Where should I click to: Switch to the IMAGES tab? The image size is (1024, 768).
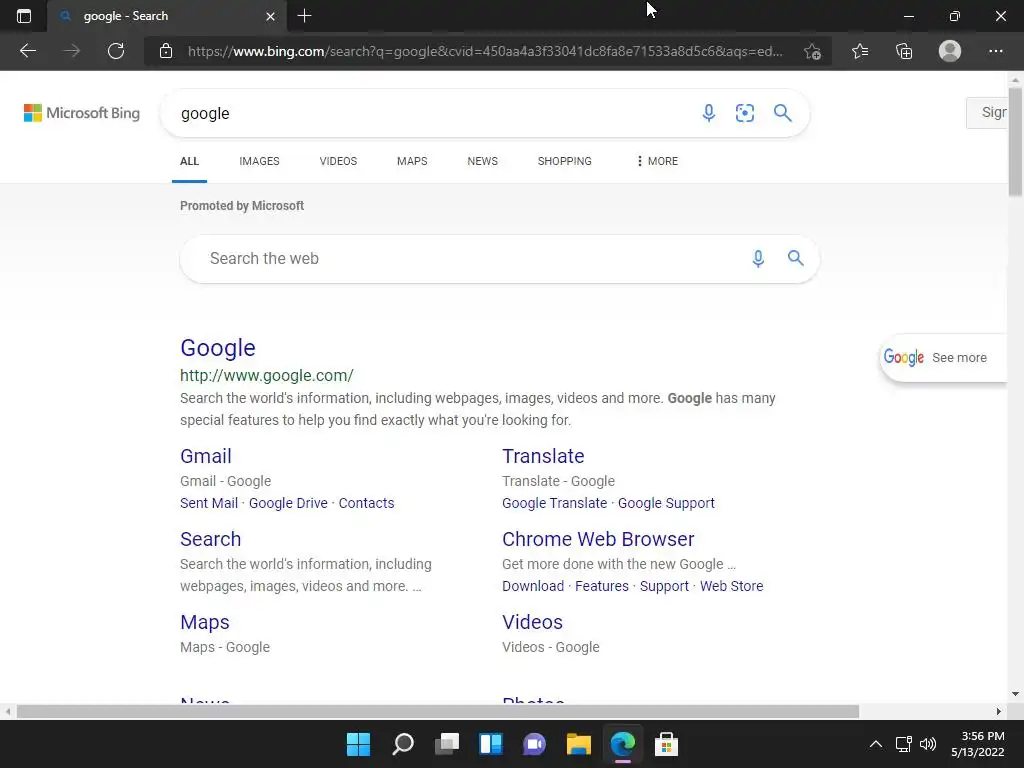pos(259,161)
